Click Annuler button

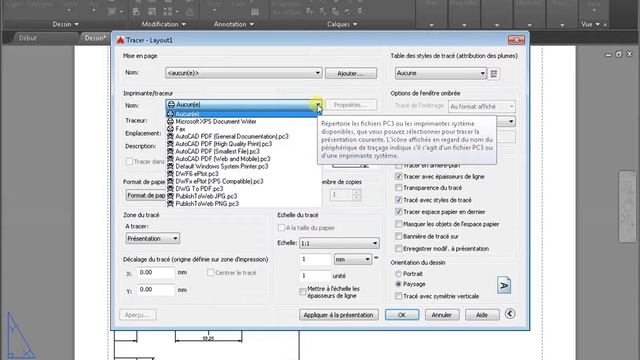[442, 315]
